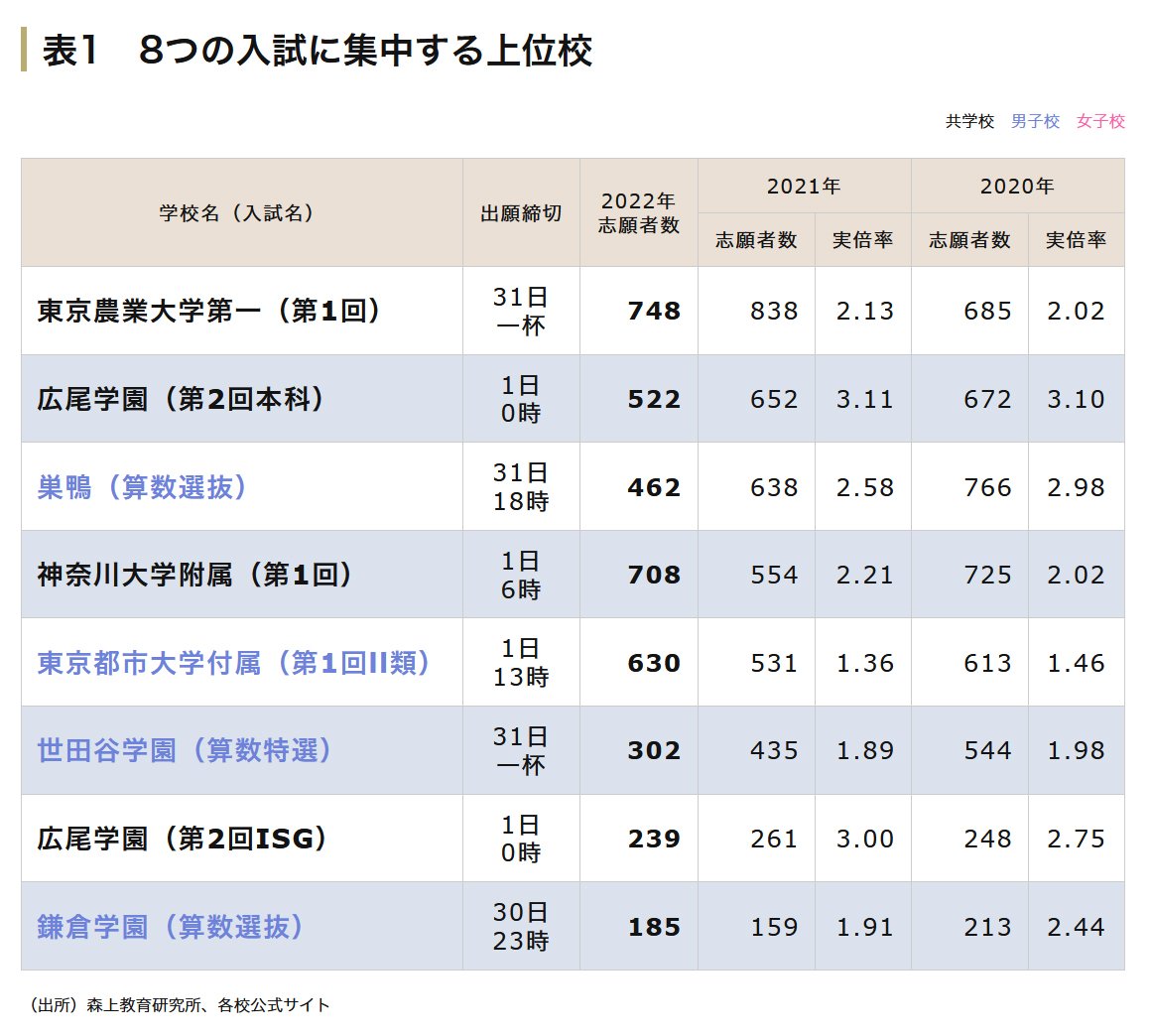Screen dimensions: 1151x1036
Task: Select the 2021 ratio 3.11
Action: click(x=864, y=399)
